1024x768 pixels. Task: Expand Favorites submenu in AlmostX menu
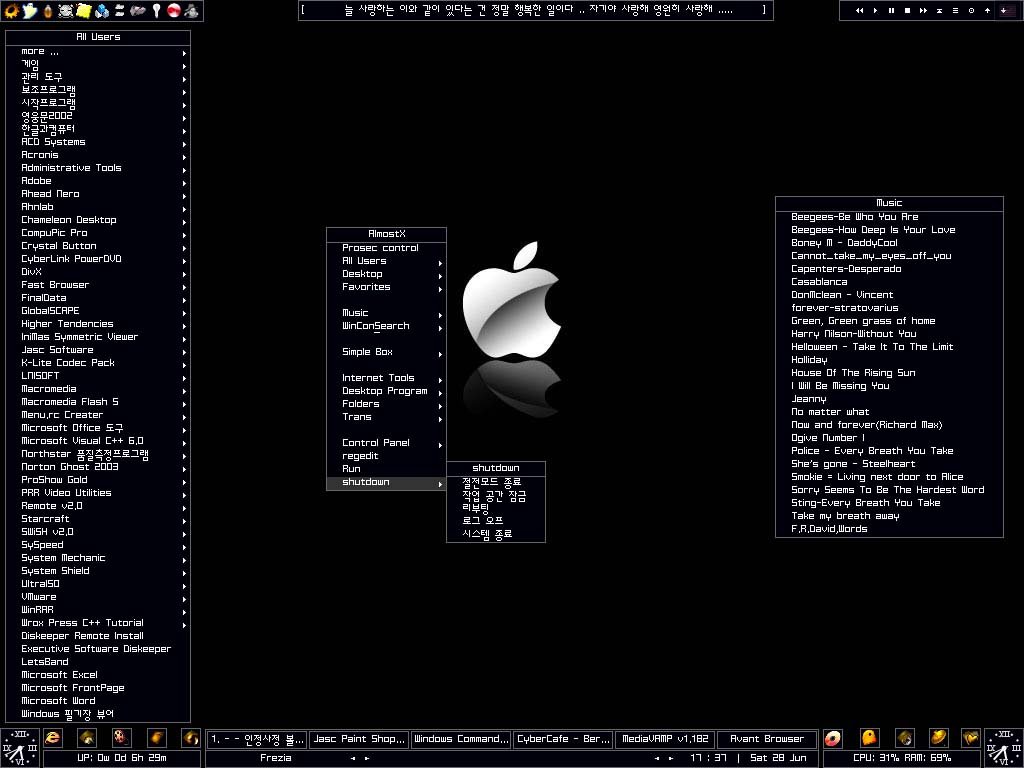[386, 287]
